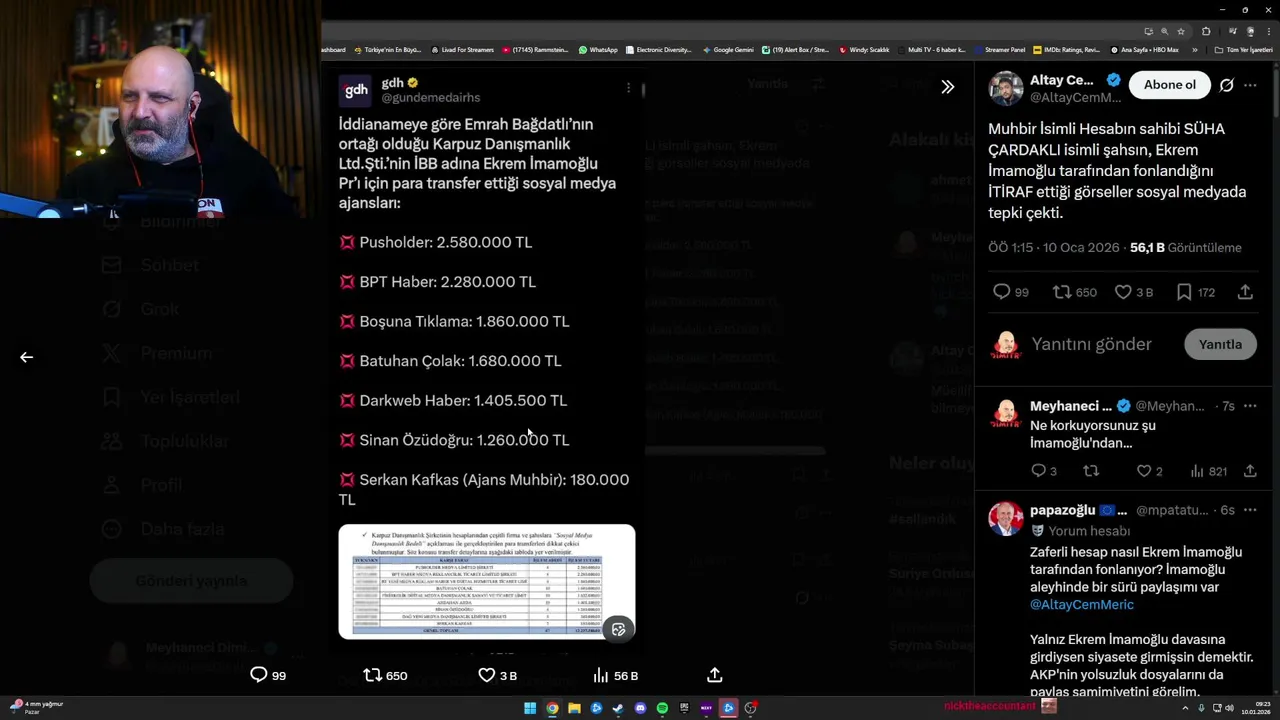The height and width of the screenshot is (720, 1280).
Task: Like Meyhaneci reply heart with 2
Action: pyautogui.click(x=1149, y=471)
